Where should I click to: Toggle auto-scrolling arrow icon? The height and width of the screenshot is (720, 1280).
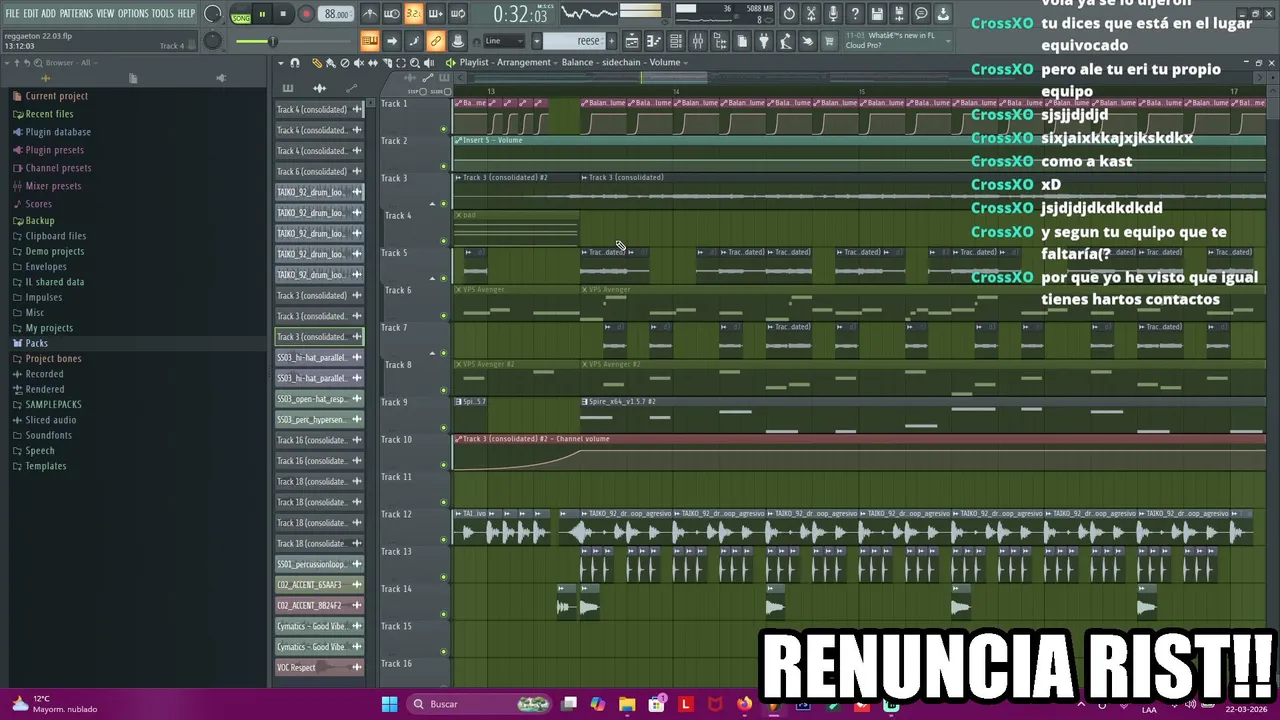click(x=392, y=41)
